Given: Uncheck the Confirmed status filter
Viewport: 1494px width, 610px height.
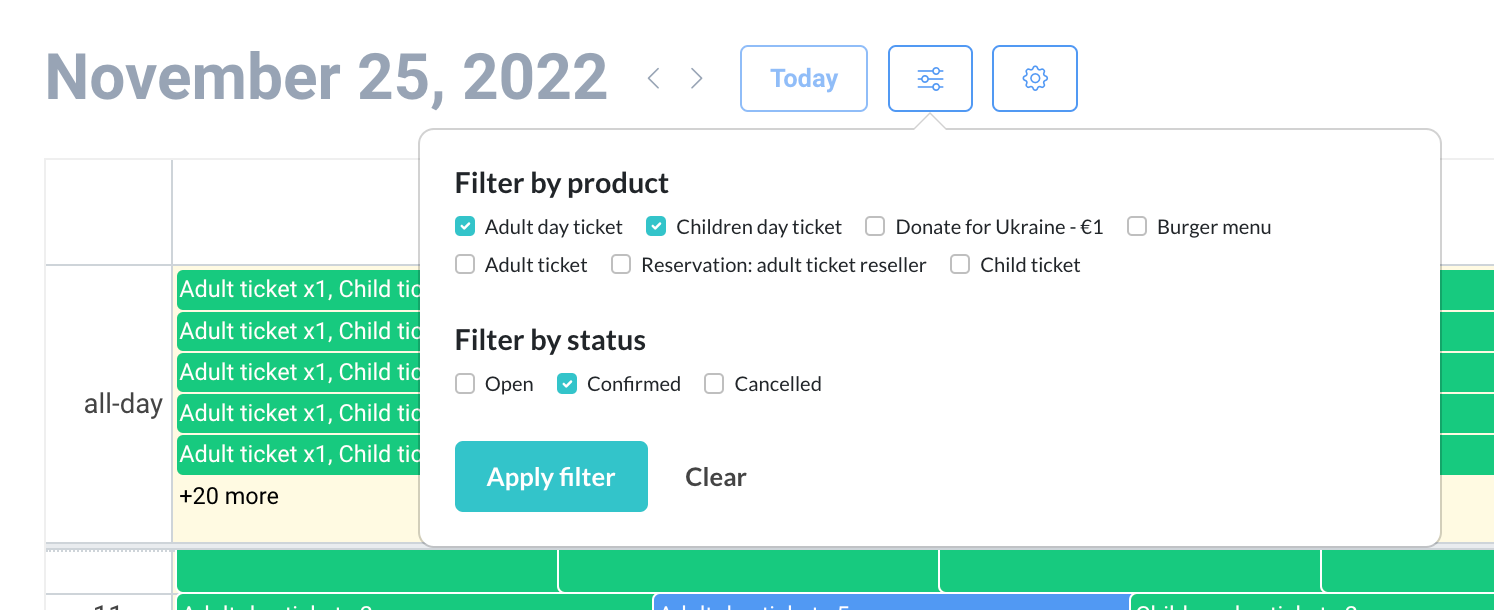Looking at the screenshot, I should point(567,384).
